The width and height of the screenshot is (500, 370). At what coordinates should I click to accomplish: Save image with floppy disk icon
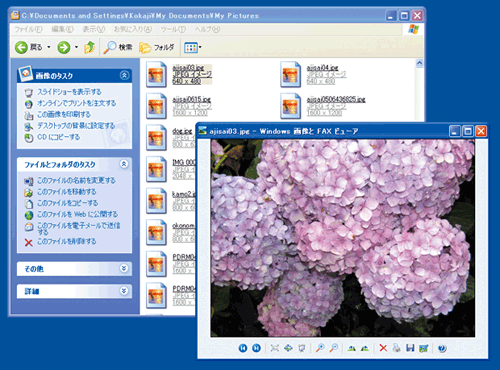click(410, 348)
